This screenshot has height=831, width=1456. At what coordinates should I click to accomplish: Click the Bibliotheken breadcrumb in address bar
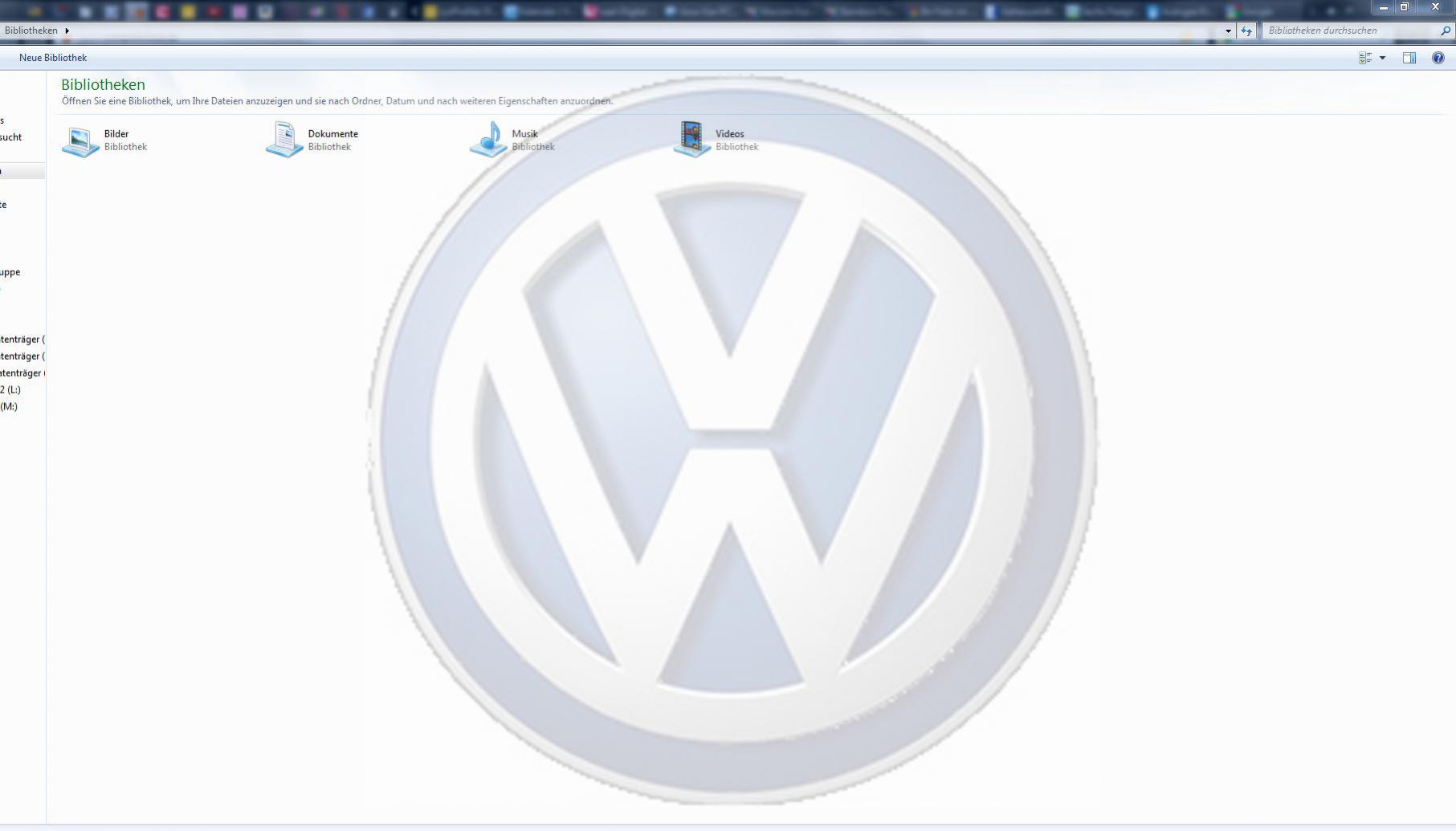click(31, 31)
